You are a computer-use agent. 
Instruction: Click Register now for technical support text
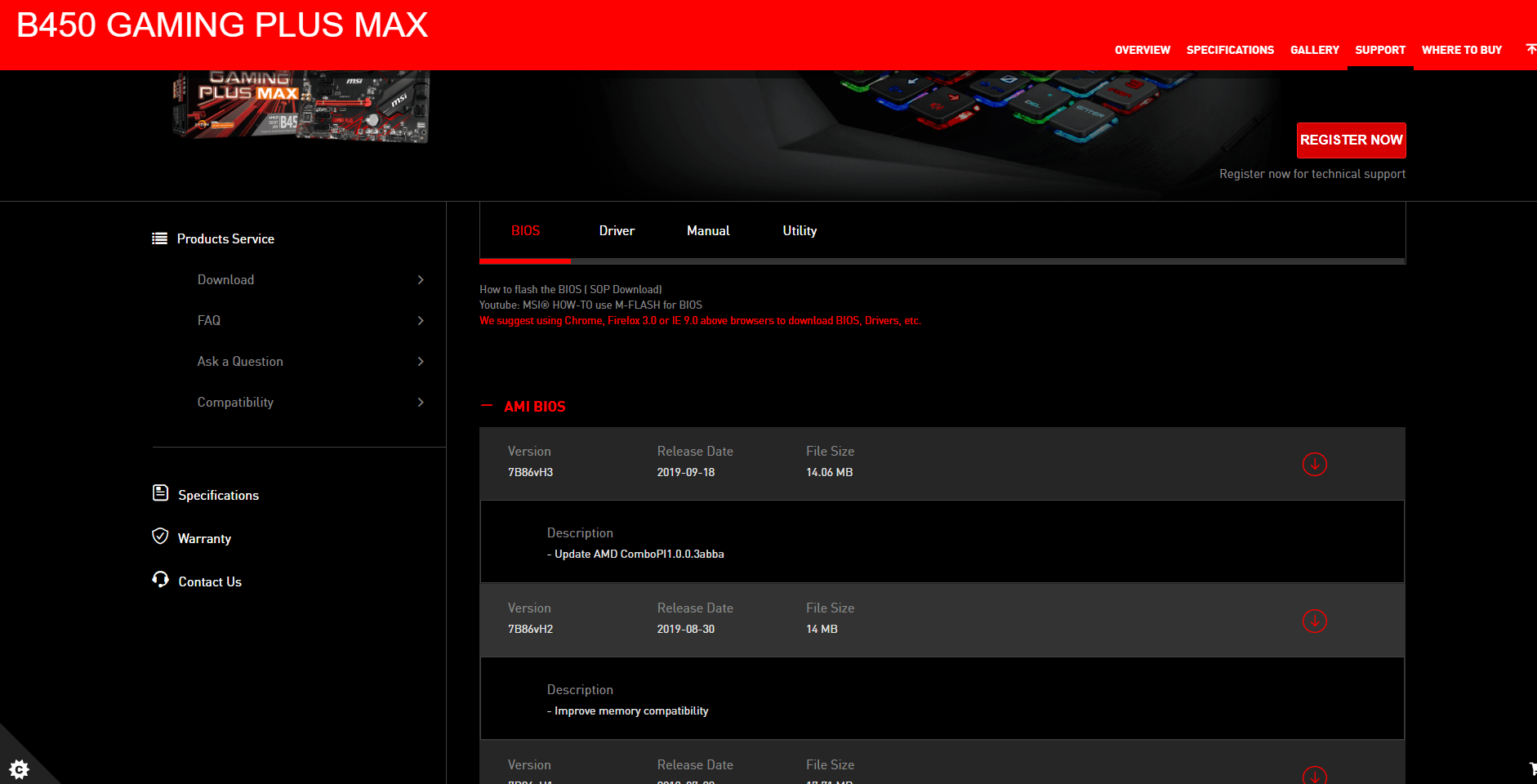[x=1312, y=174]
